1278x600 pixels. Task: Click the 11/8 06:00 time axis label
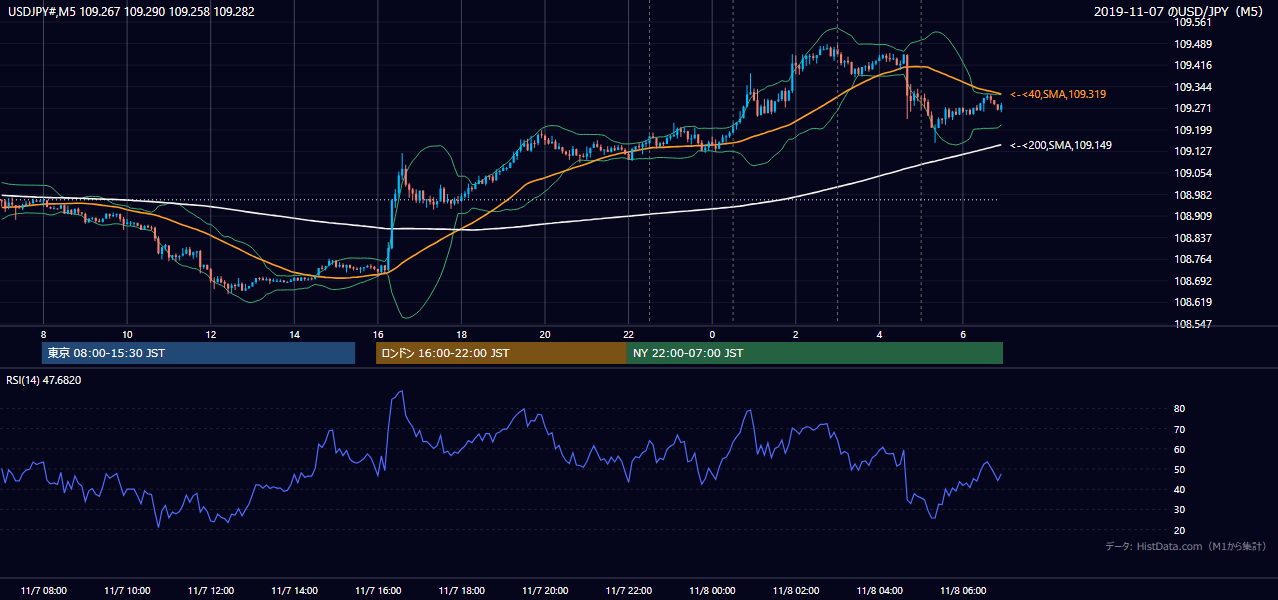click(962, 591)
